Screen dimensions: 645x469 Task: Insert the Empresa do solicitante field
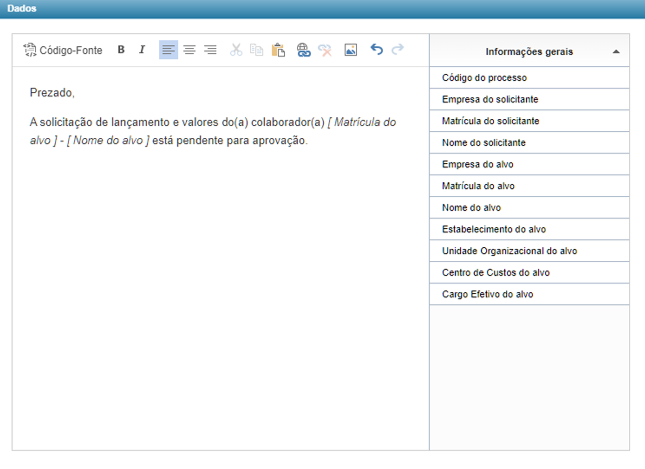(x=529, y=99)
